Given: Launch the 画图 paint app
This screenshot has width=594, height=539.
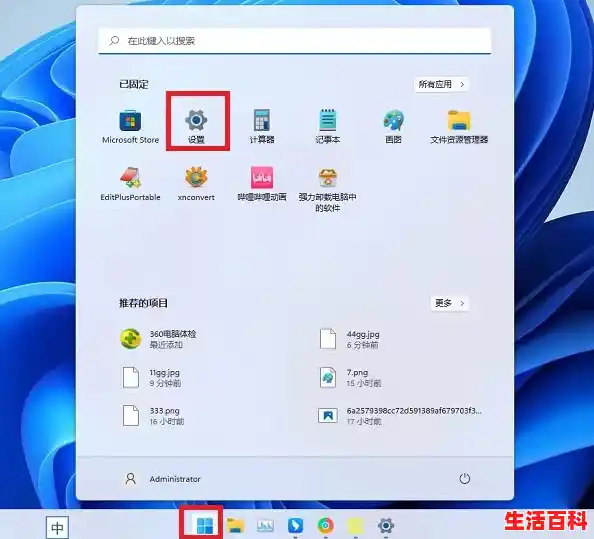Looking at the screenshot, I should [x=393, y=127].
